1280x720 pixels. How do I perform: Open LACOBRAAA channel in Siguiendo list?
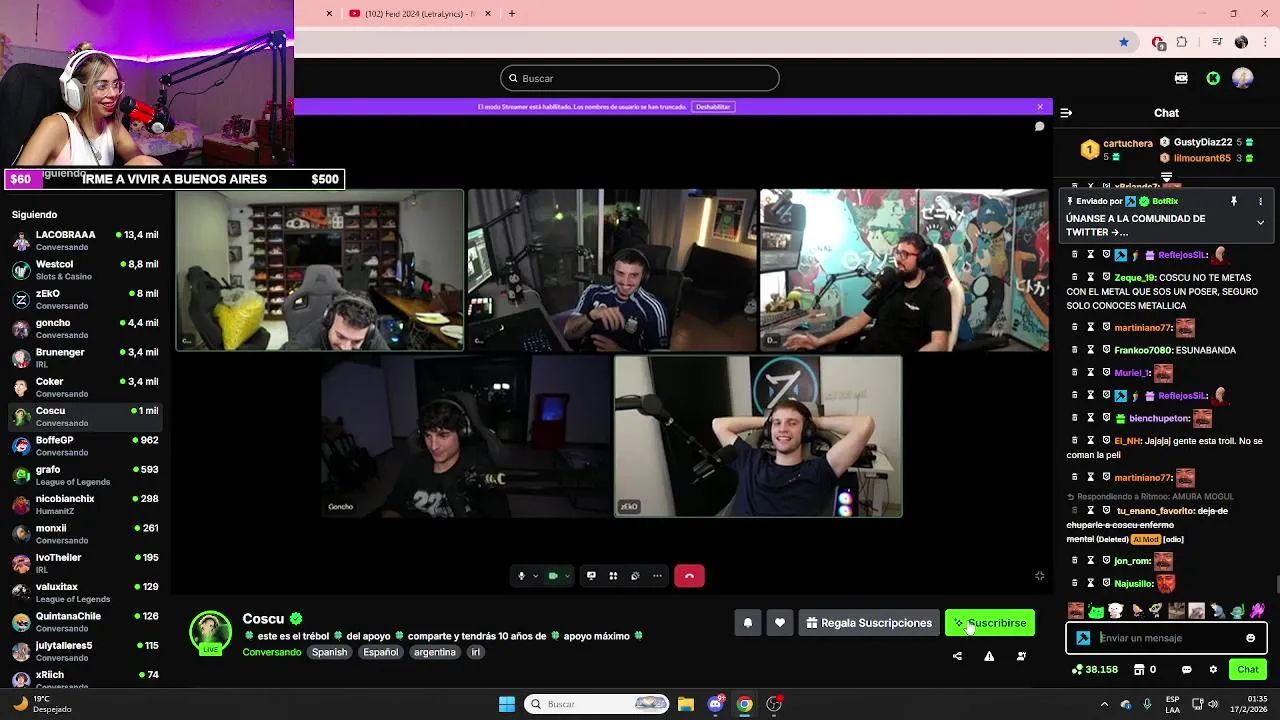(85, 241)
